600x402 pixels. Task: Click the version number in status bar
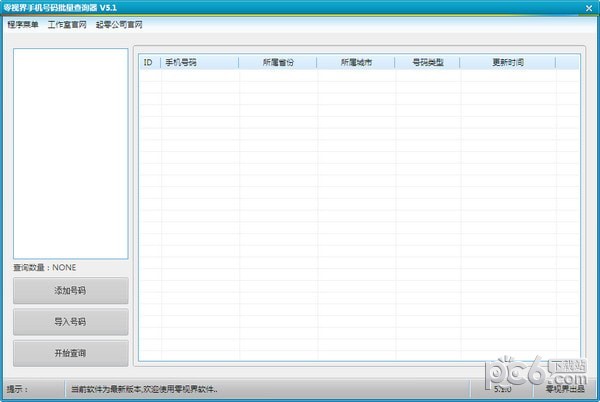click(502, 389)
